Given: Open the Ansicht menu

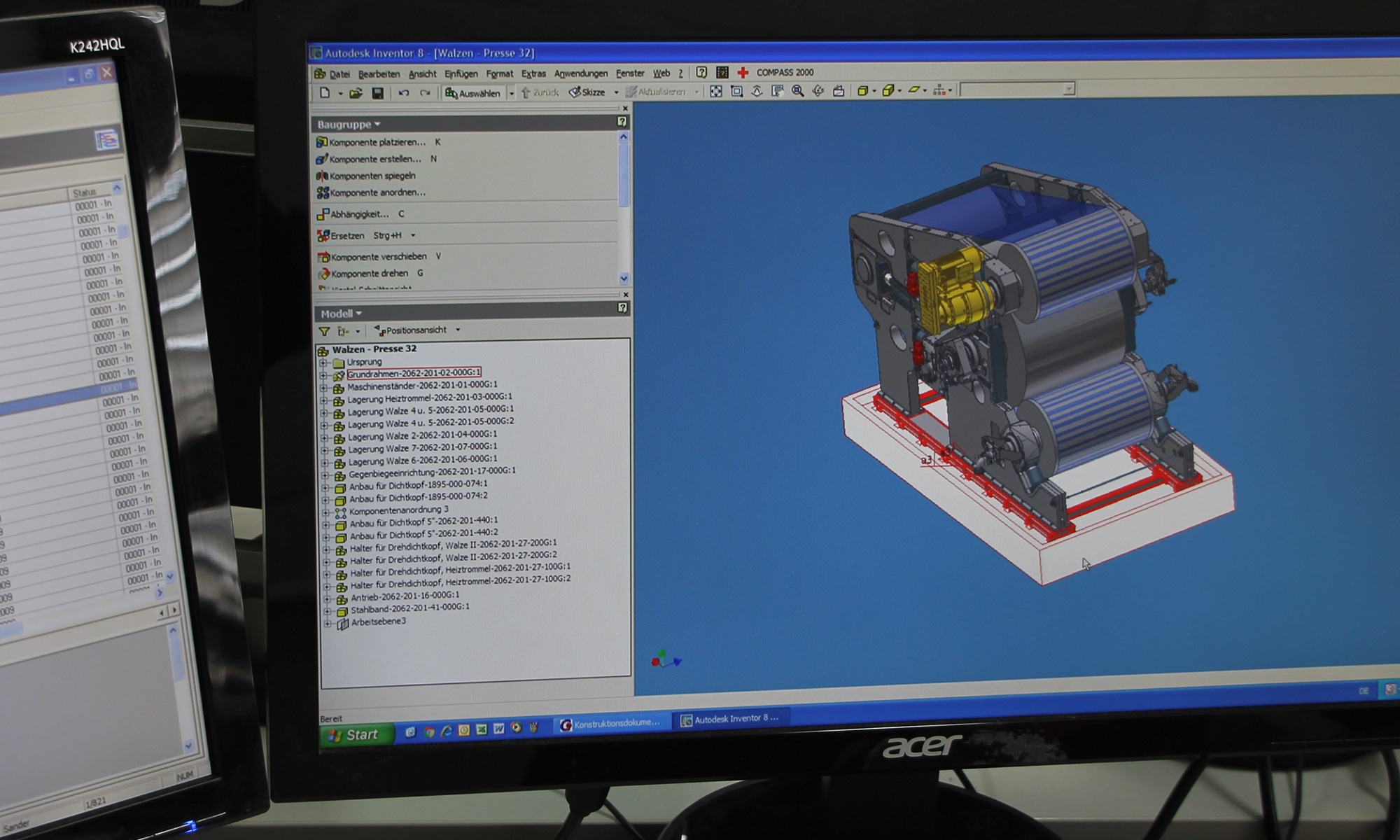Looking at the screenshot, I should pyautogui.click(x=422, y=73).
